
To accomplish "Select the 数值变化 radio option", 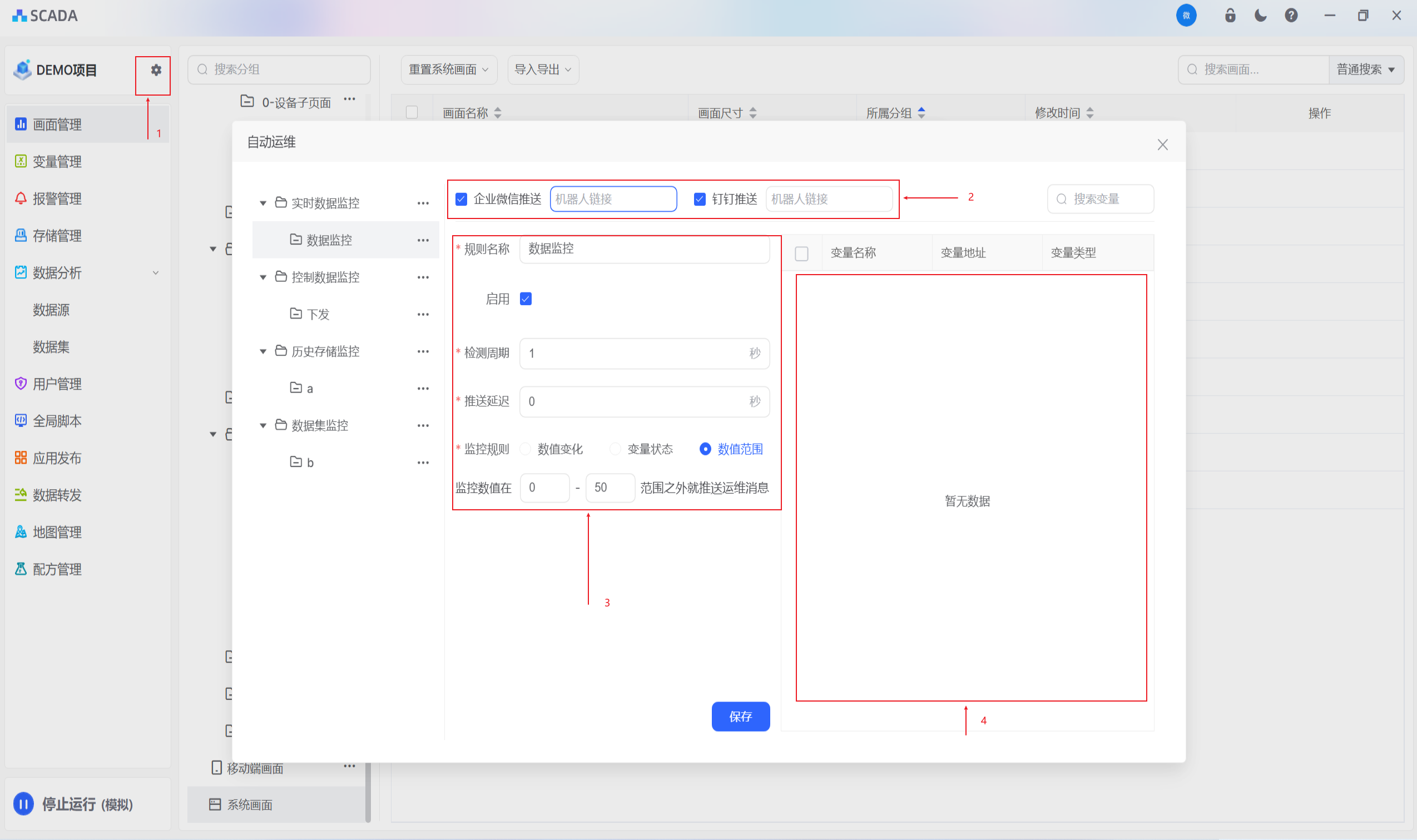I will 526,449.
